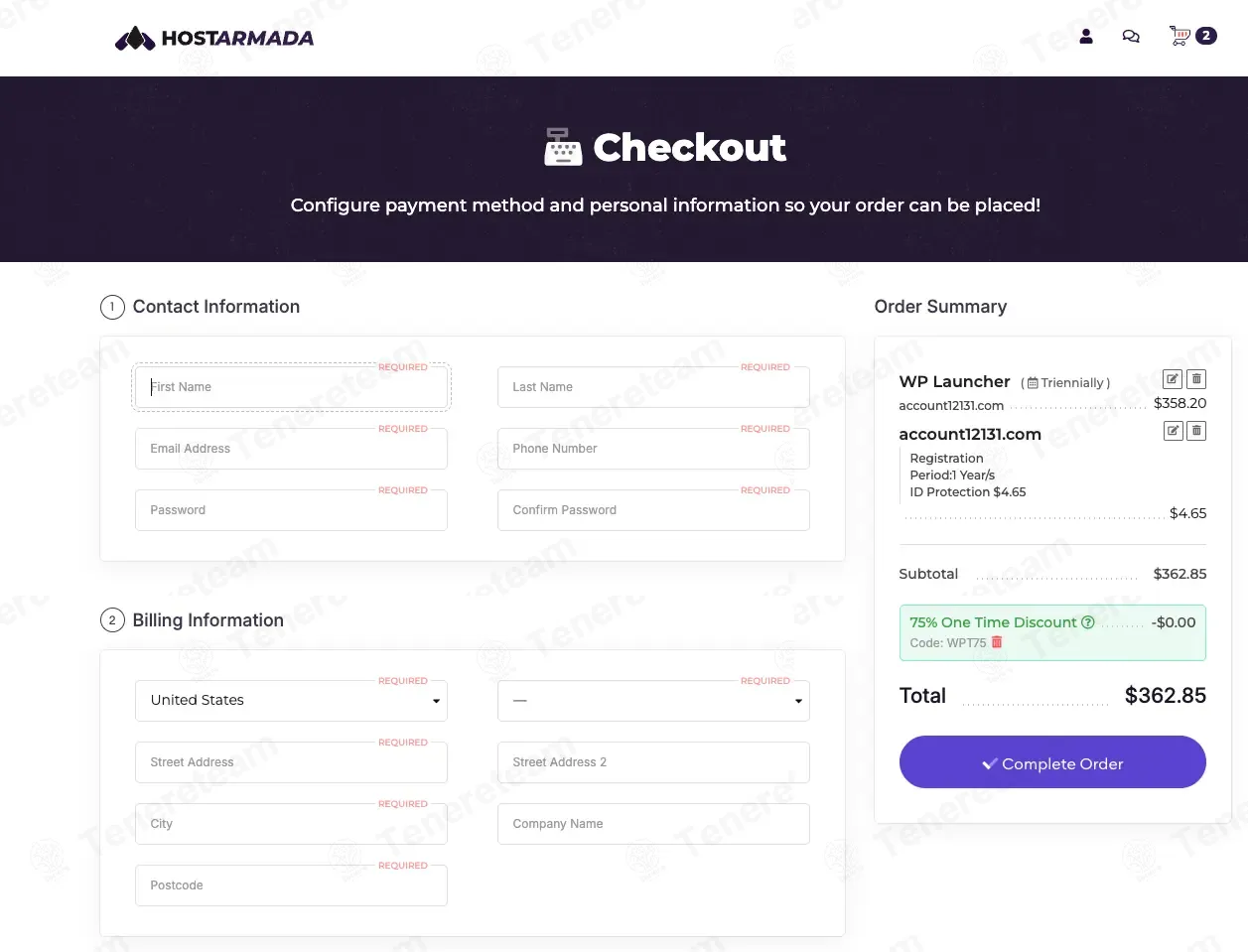The image size is (1248, 952).
Task: Remove the WPT75 coupon code
Action: [x=997, y=642]
